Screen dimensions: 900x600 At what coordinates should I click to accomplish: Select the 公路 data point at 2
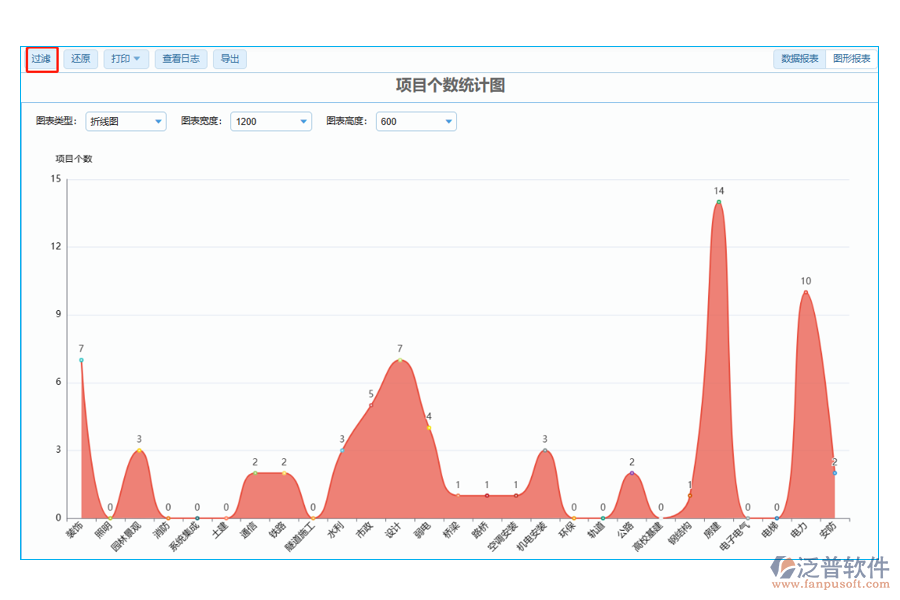632,473
